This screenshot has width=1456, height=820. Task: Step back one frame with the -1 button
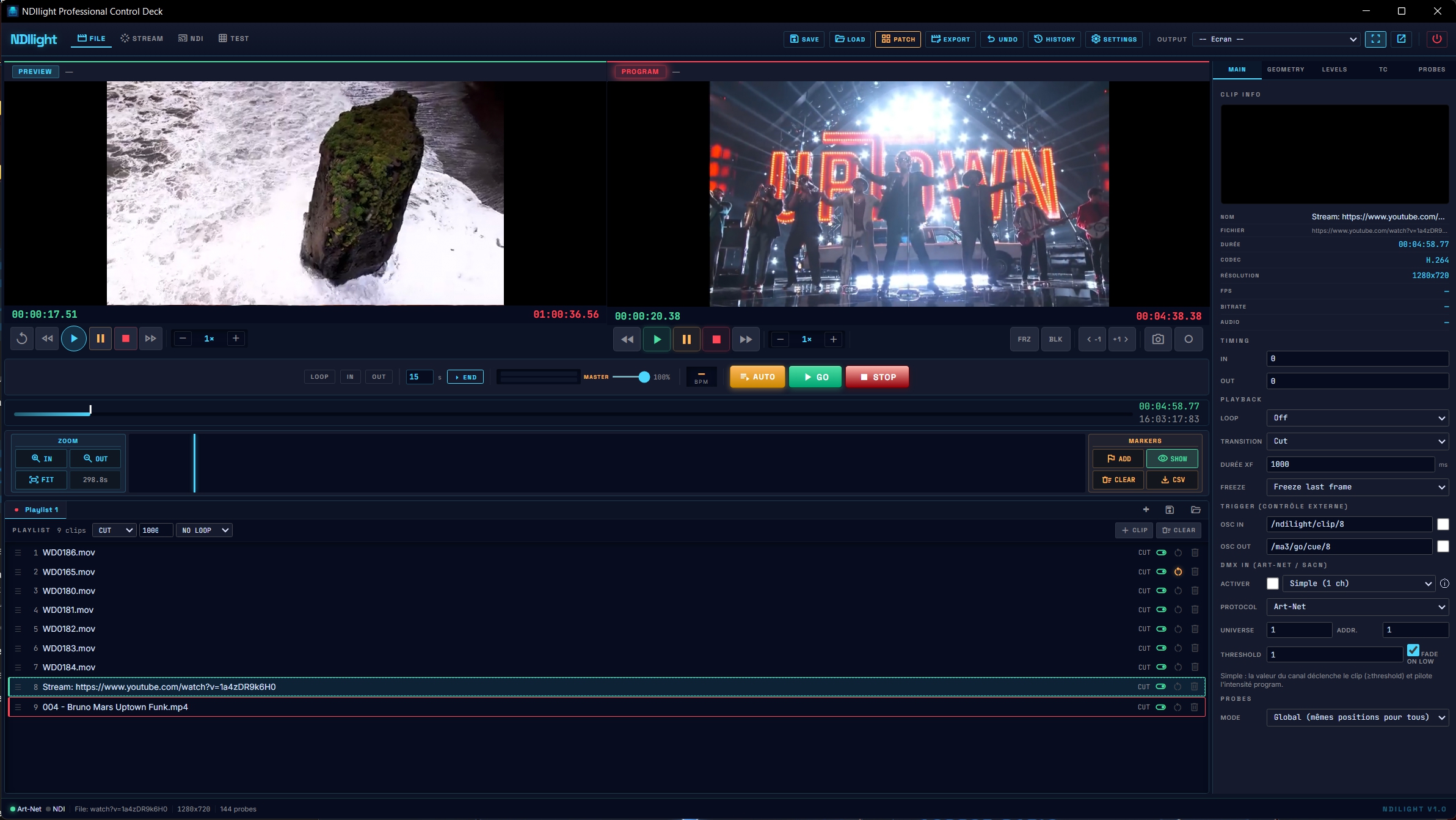point(1093,340)
